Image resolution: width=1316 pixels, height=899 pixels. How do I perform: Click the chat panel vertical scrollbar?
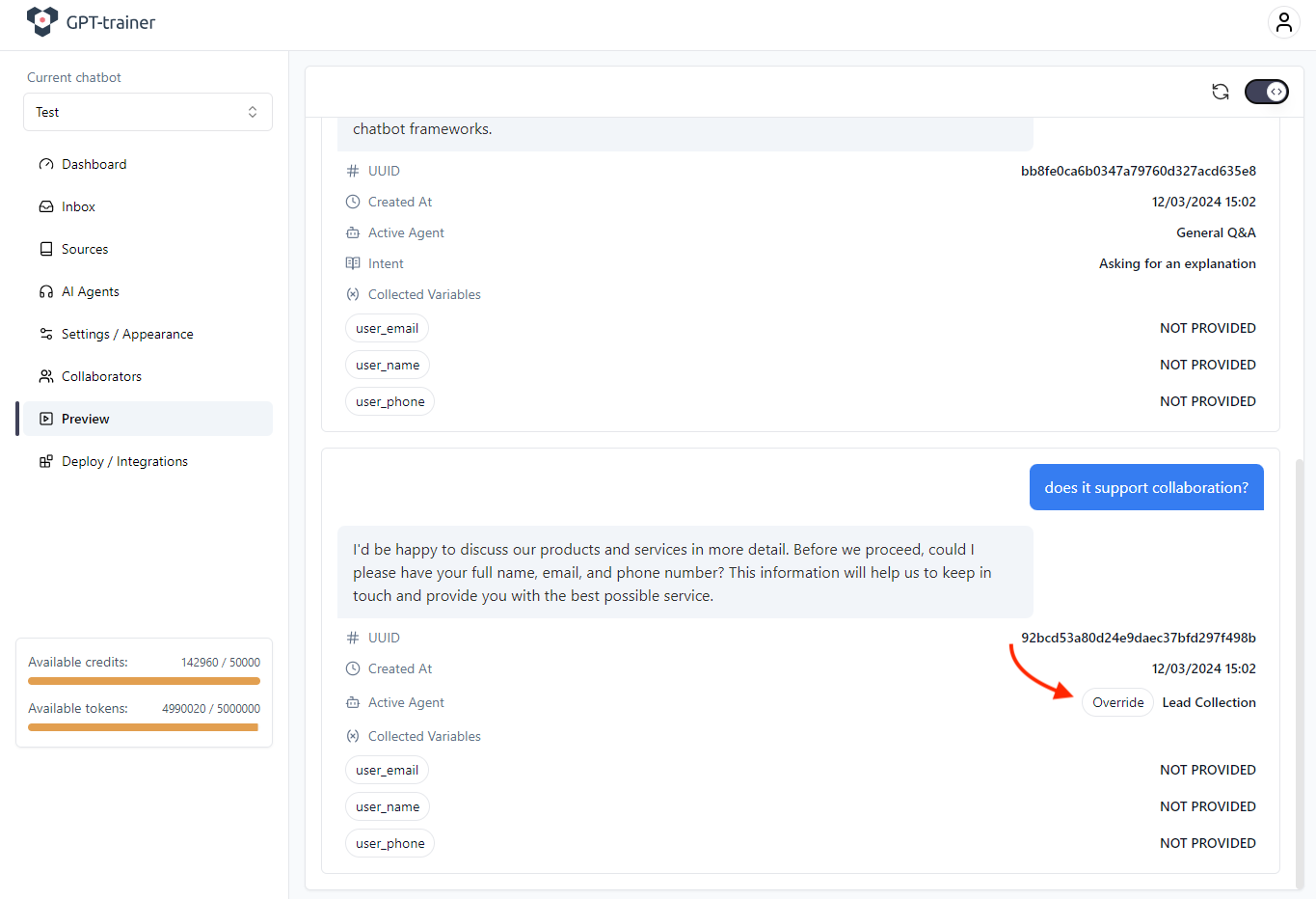coord(1299,672)
